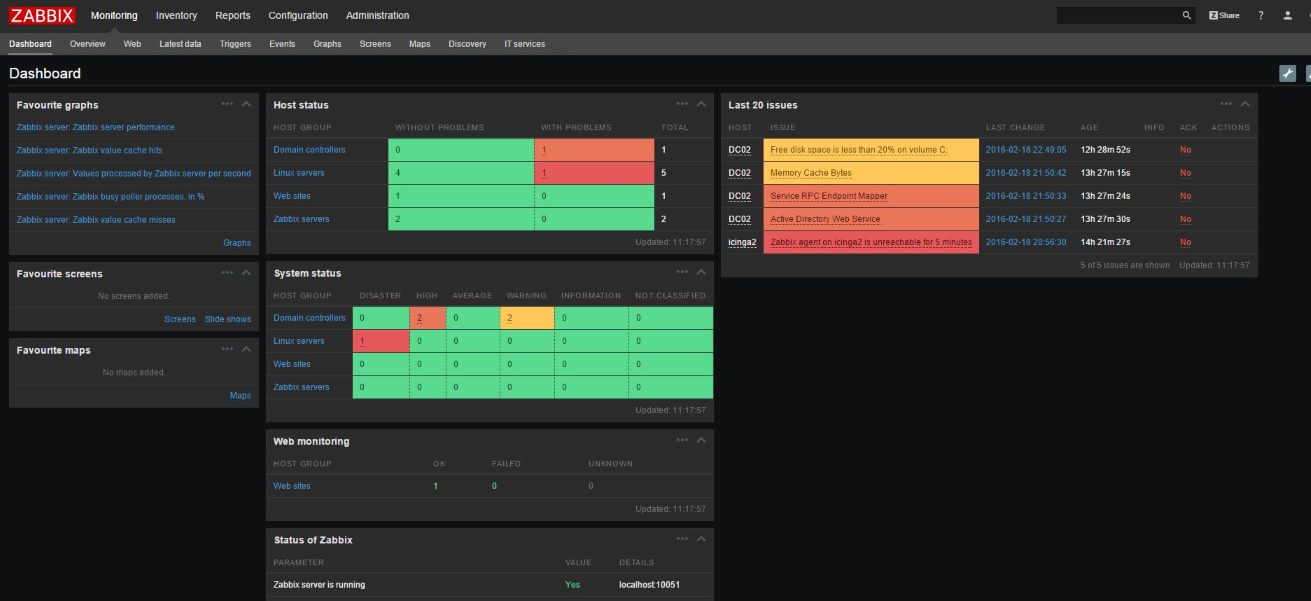
Task: Click the Slide shows link
Action: click(x=228, y=319)
